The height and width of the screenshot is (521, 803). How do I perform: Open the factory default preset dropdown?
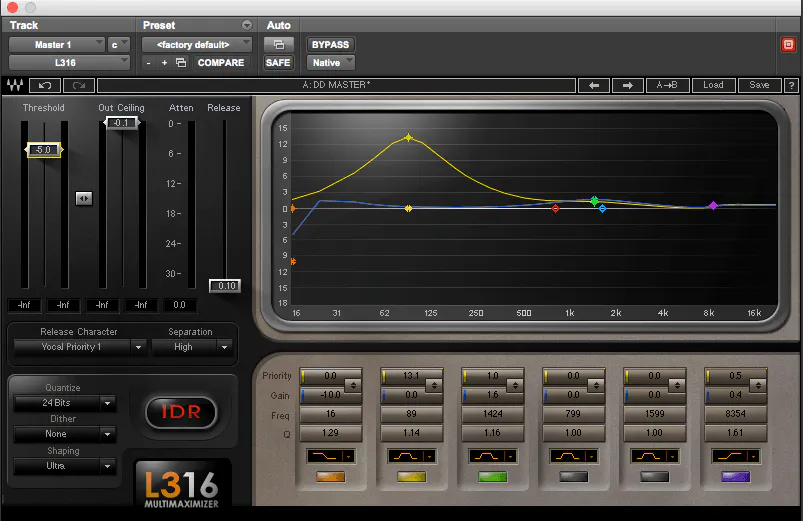click(x=197, y=45)
